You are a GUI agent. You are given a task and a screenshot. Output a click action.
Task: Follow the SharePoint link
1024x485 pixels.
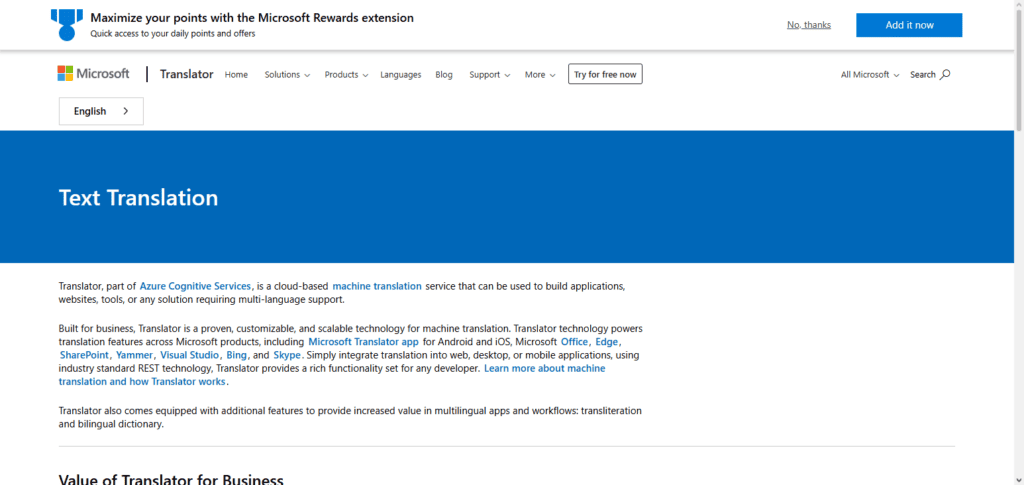tap(84, 355)
